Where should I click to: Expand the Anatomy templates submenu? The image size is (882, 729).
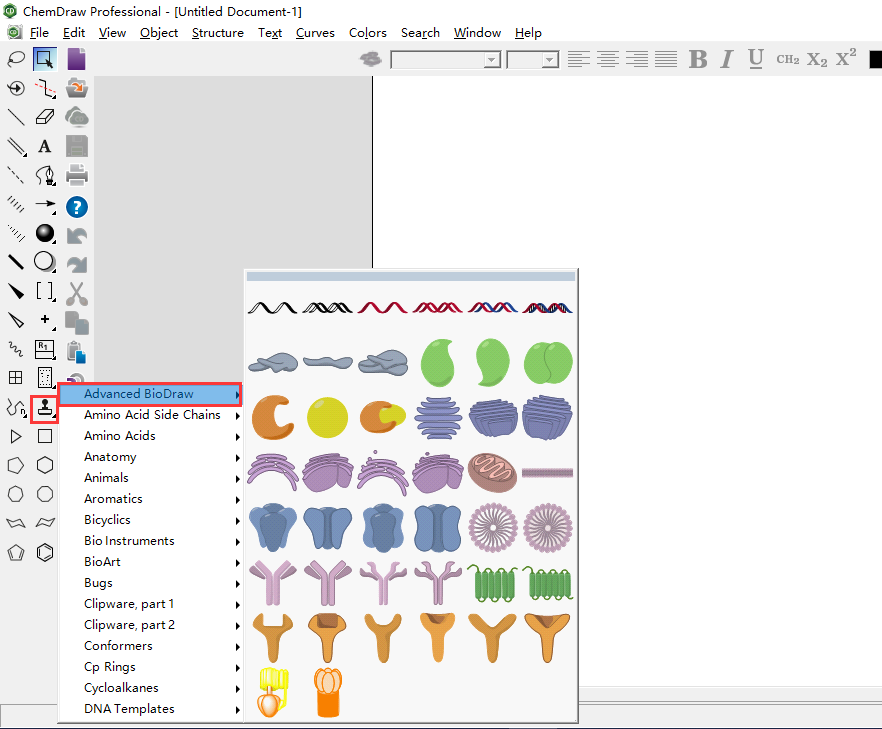click(151, 457)
